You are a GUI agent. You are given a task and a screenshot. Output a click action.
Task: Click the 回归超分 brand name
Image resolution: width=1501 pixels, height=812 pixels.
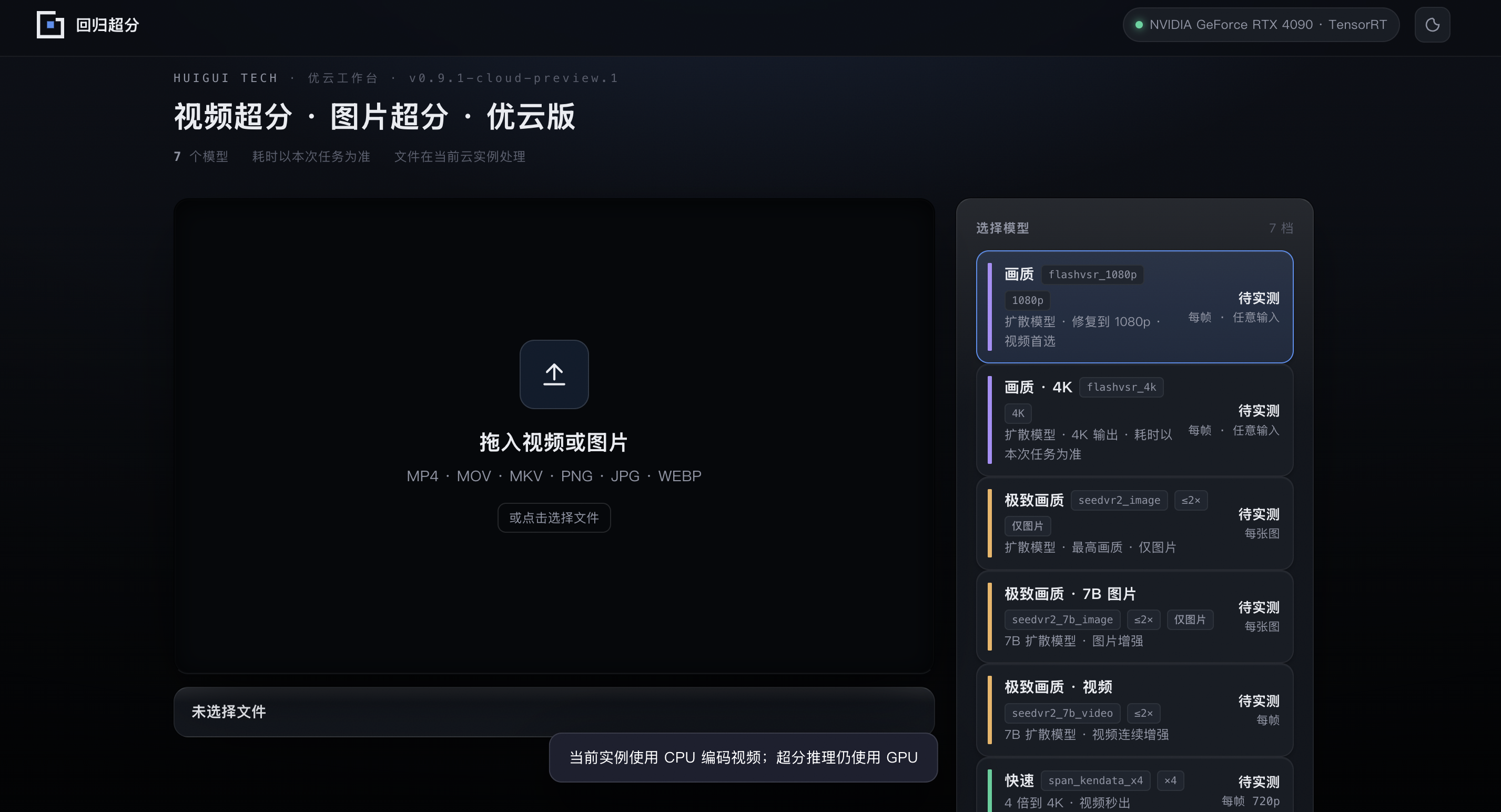click(x=107, y=25)
